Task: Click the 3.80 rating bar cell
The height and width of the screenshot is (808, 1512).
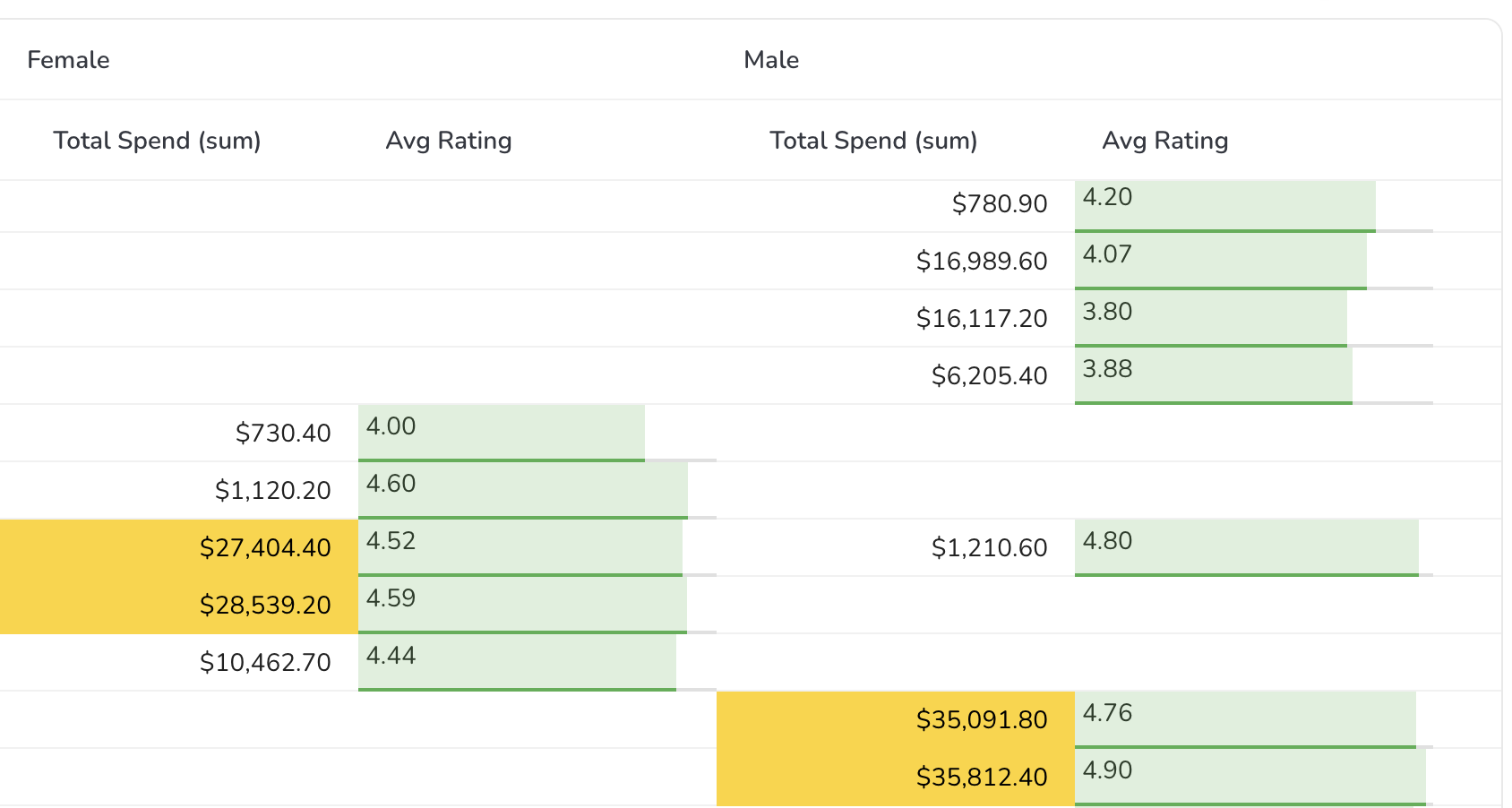Action: [x=1254, y=319]
